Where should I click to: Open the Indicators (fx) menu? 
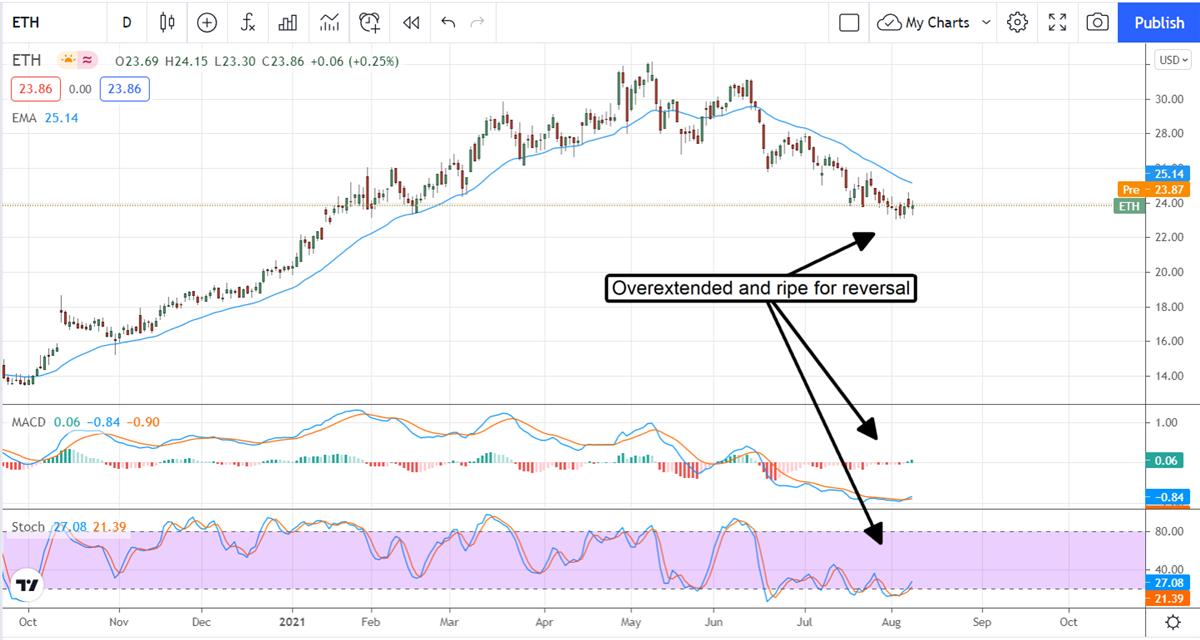tap(247, 22)
